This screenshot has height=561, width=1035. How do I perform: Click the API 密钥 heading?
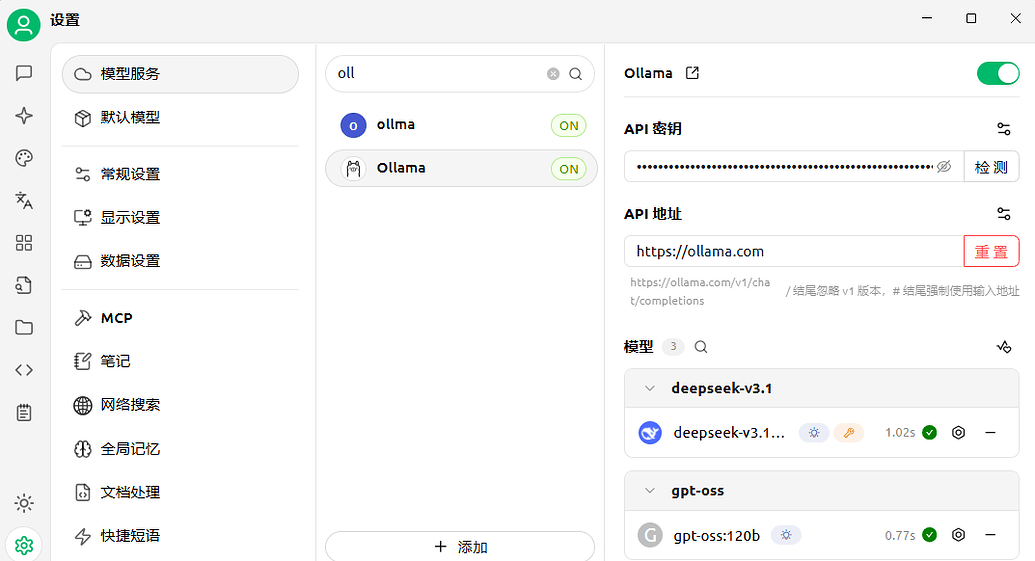653,129
